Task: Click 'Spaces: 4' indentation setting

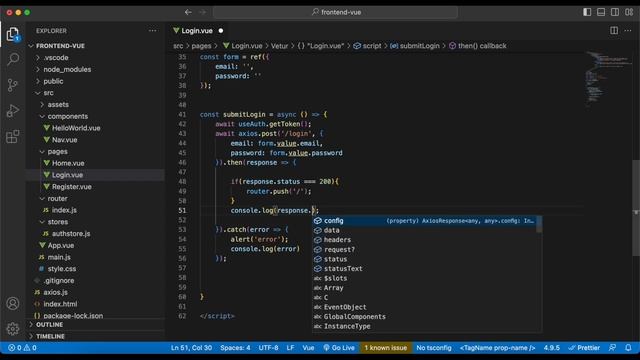Action: 235,348
